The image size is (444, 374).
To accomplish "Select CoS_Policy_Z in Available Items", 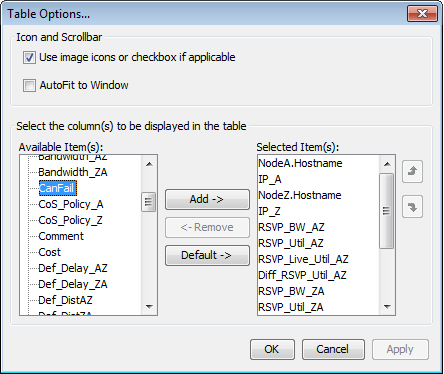I will pos(70,220).
